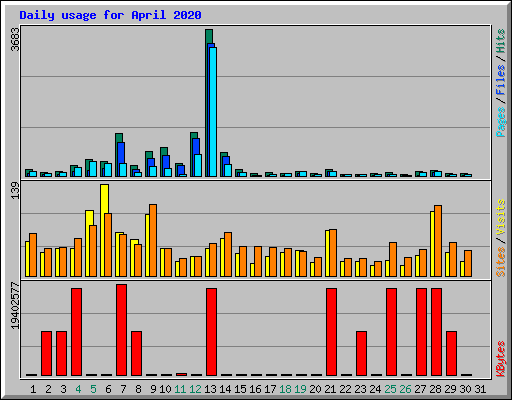Click the green day label 19

click(300, 389)
